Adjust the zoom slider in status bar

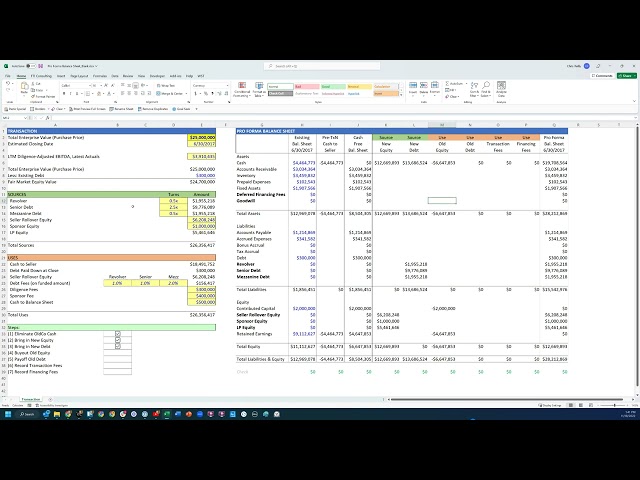click(615, 405)
